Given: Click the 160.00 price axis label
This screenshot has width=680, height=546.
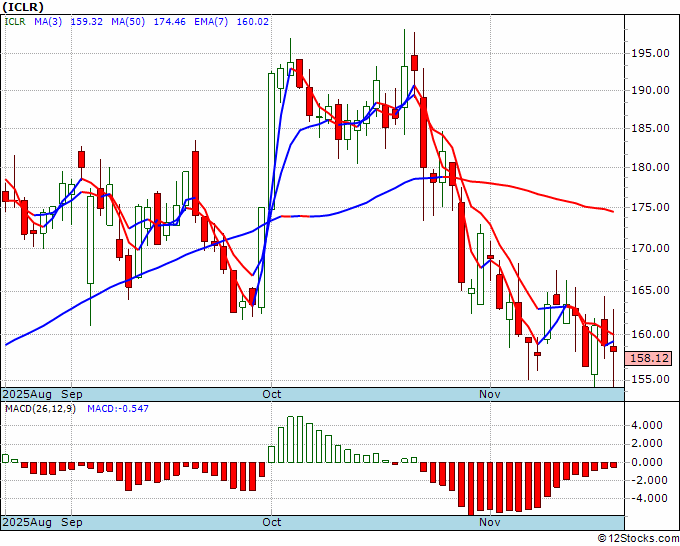Looking at the screenshot, I should coord(649,334).
